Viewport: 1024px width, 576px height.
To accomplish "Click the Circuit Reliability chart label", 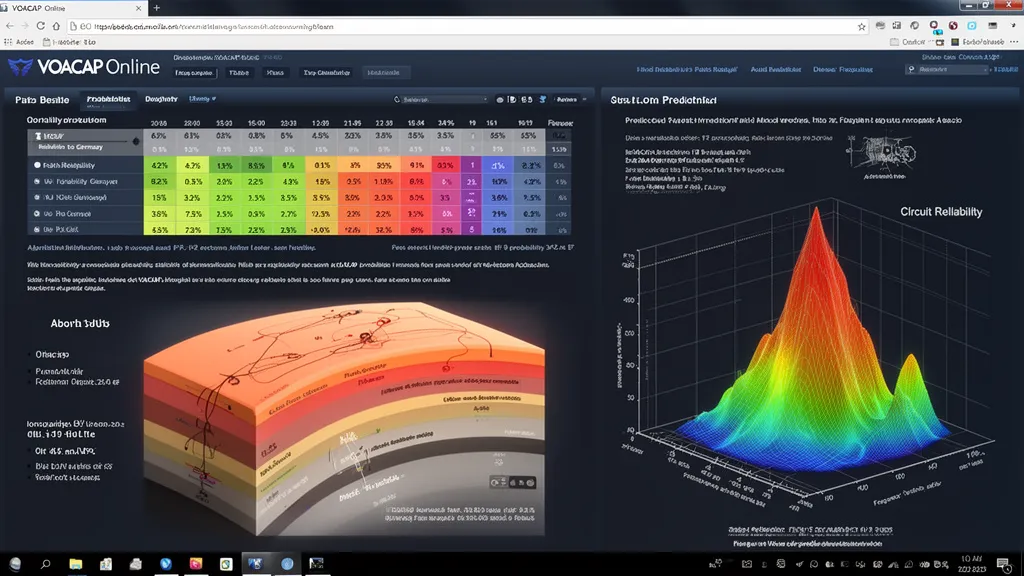I will 940,212.
